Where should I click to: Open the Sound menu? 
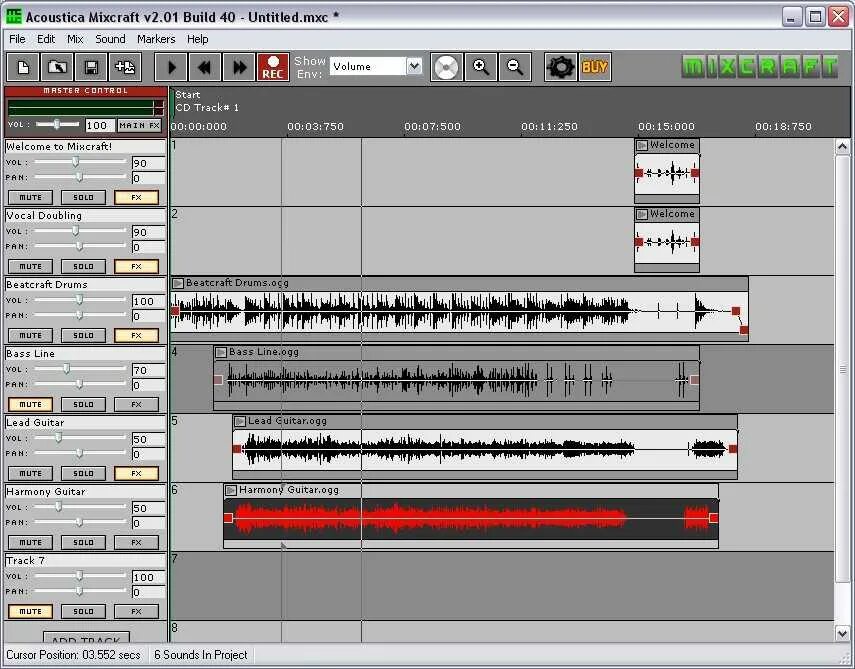coord(110,39)
